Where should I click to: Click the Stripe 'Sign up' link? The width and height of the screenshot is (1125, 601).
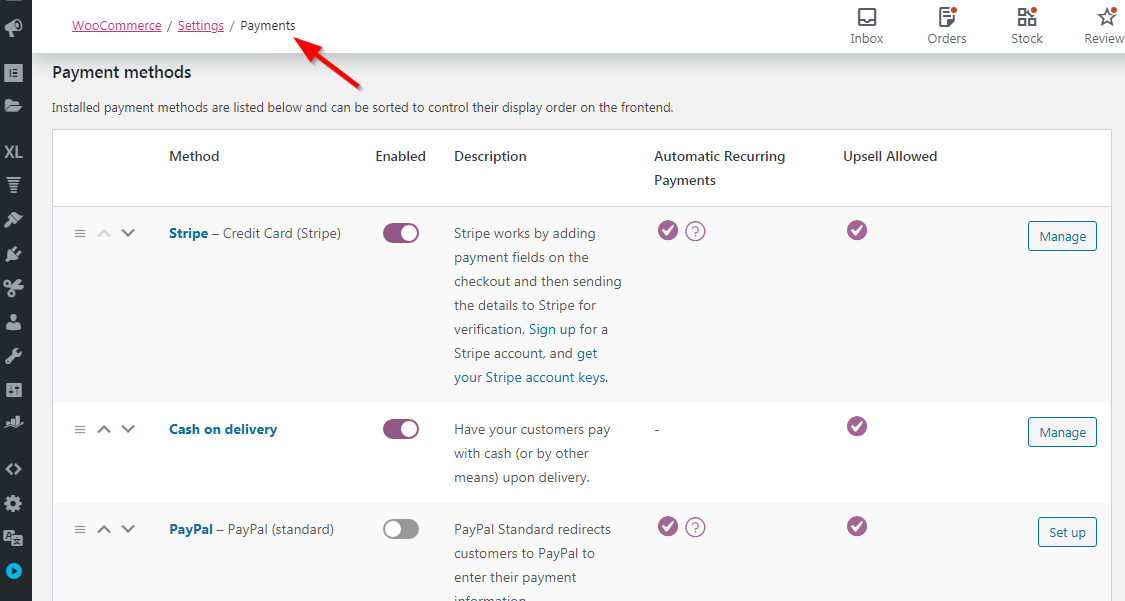[x=552, y=329]
